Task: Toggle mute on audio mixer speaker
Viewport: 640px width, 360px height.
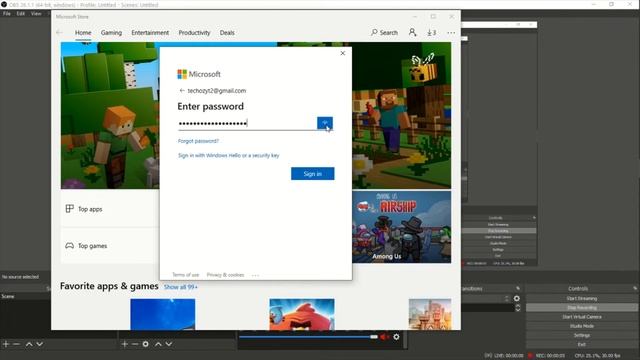Action: pyautogui.click(x=384, y=337)
